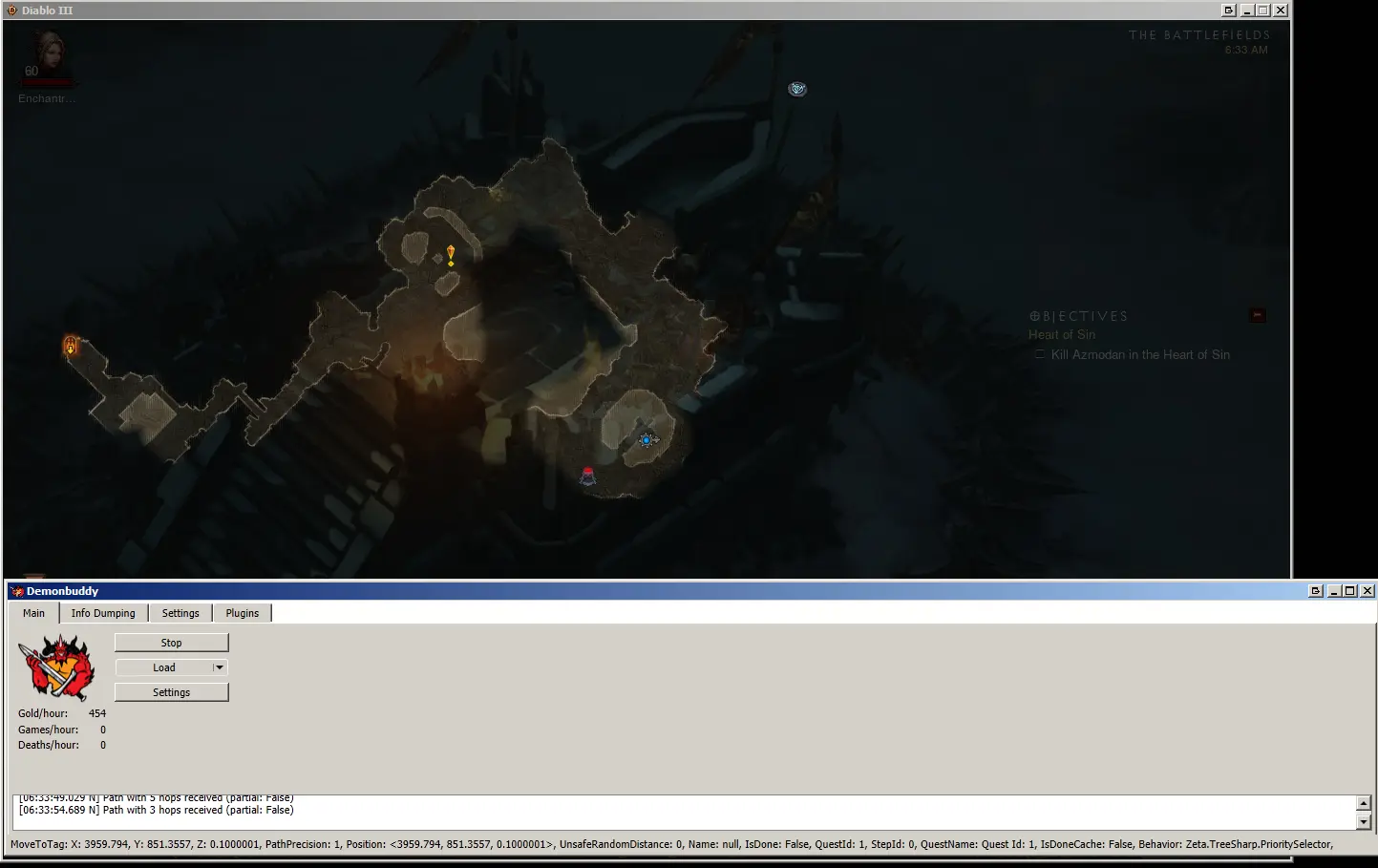Click the silver waypoint icon on the map
This screenshot has width=1378, height=868.
(x=797, y=89)
